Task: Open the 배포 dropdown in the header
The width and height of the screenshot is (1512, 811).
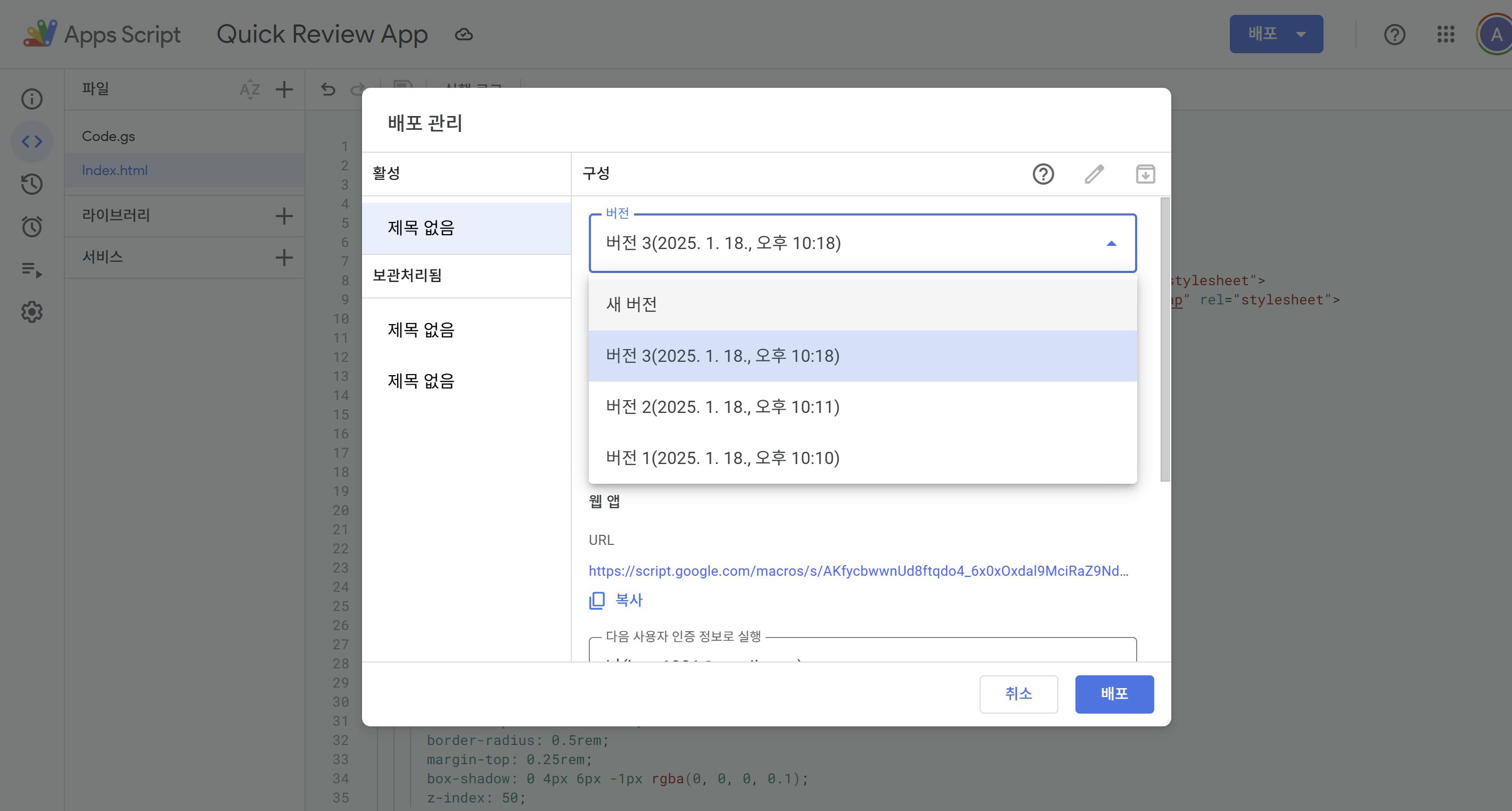Action: 1276,34
